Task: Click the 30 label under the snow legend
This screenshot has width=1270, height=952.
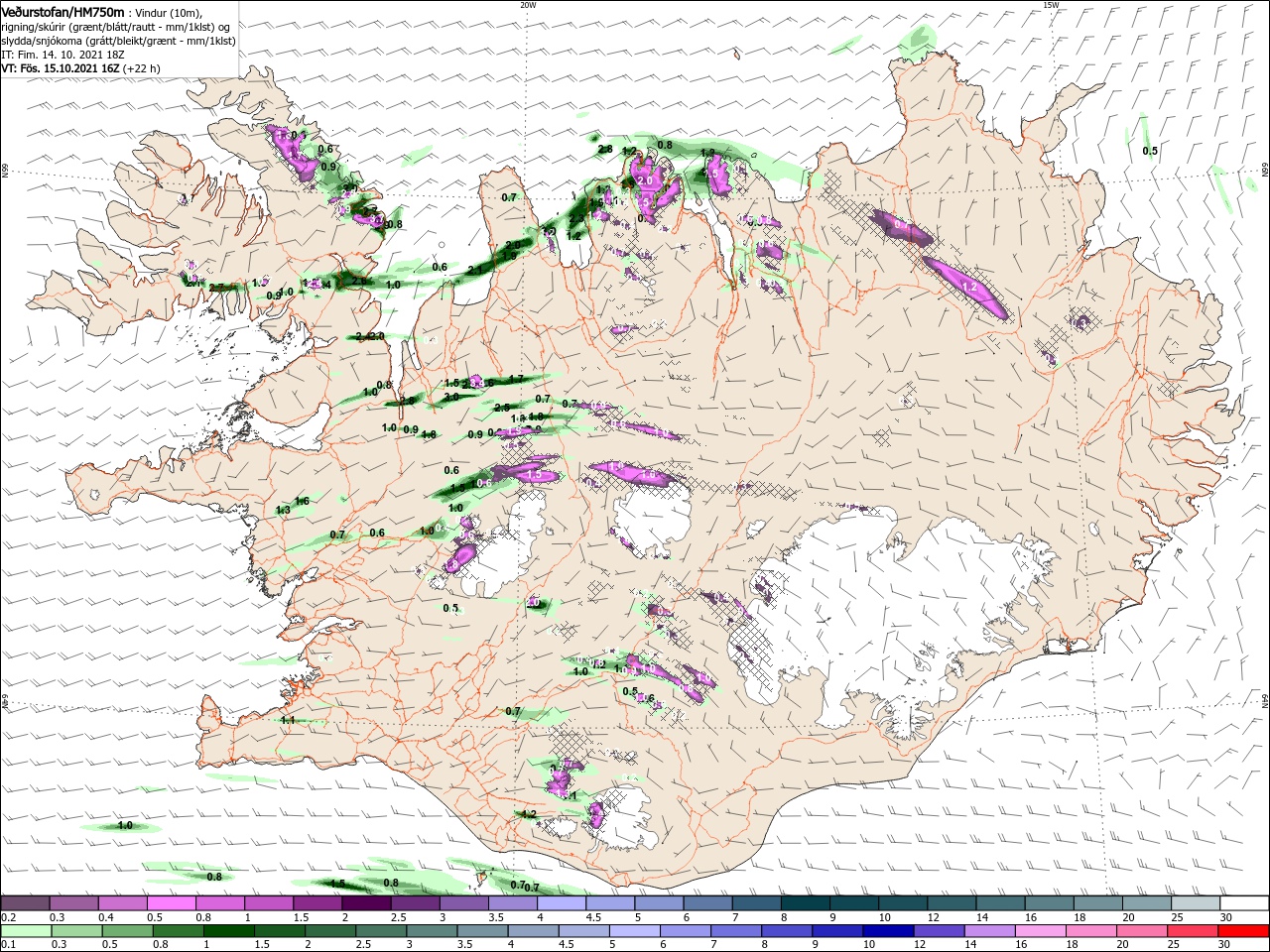Action: click(1226, 917)
